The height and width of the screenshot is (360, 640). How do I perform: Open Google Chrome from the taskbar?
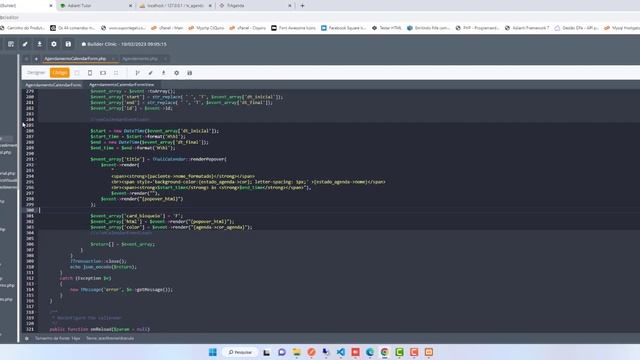coord(384,352)
